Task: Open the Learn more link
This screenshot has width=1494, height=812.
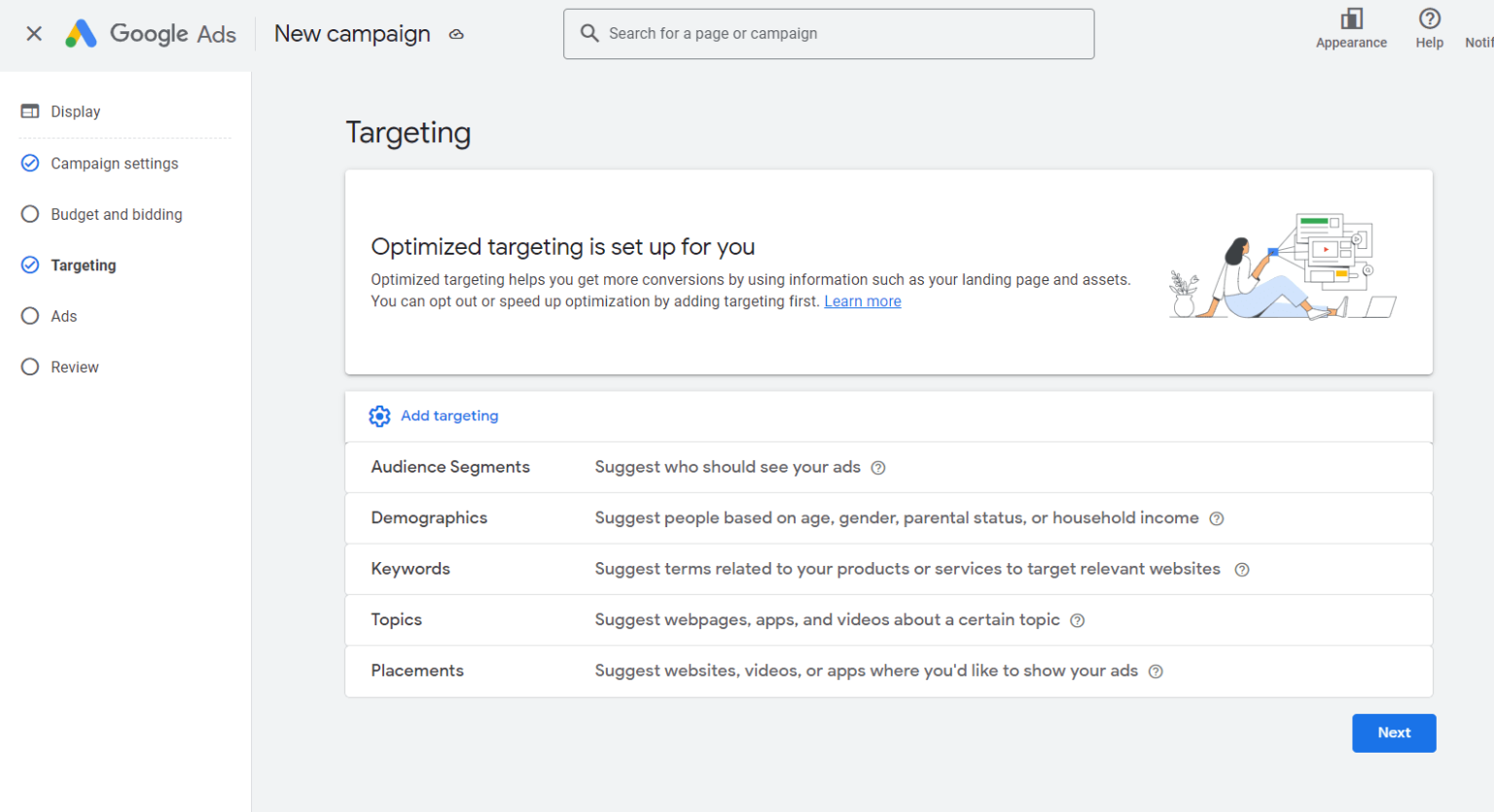Action: click(x=862, y=300)
